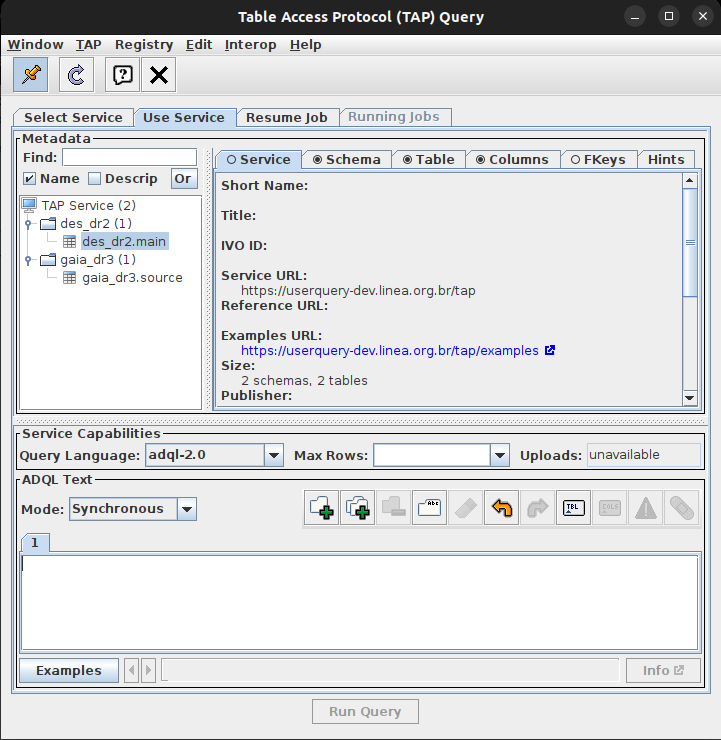The height and width of the screenshot is (740, 721).
Task: Open help via the question mark icon
Action: click(122, 74)
